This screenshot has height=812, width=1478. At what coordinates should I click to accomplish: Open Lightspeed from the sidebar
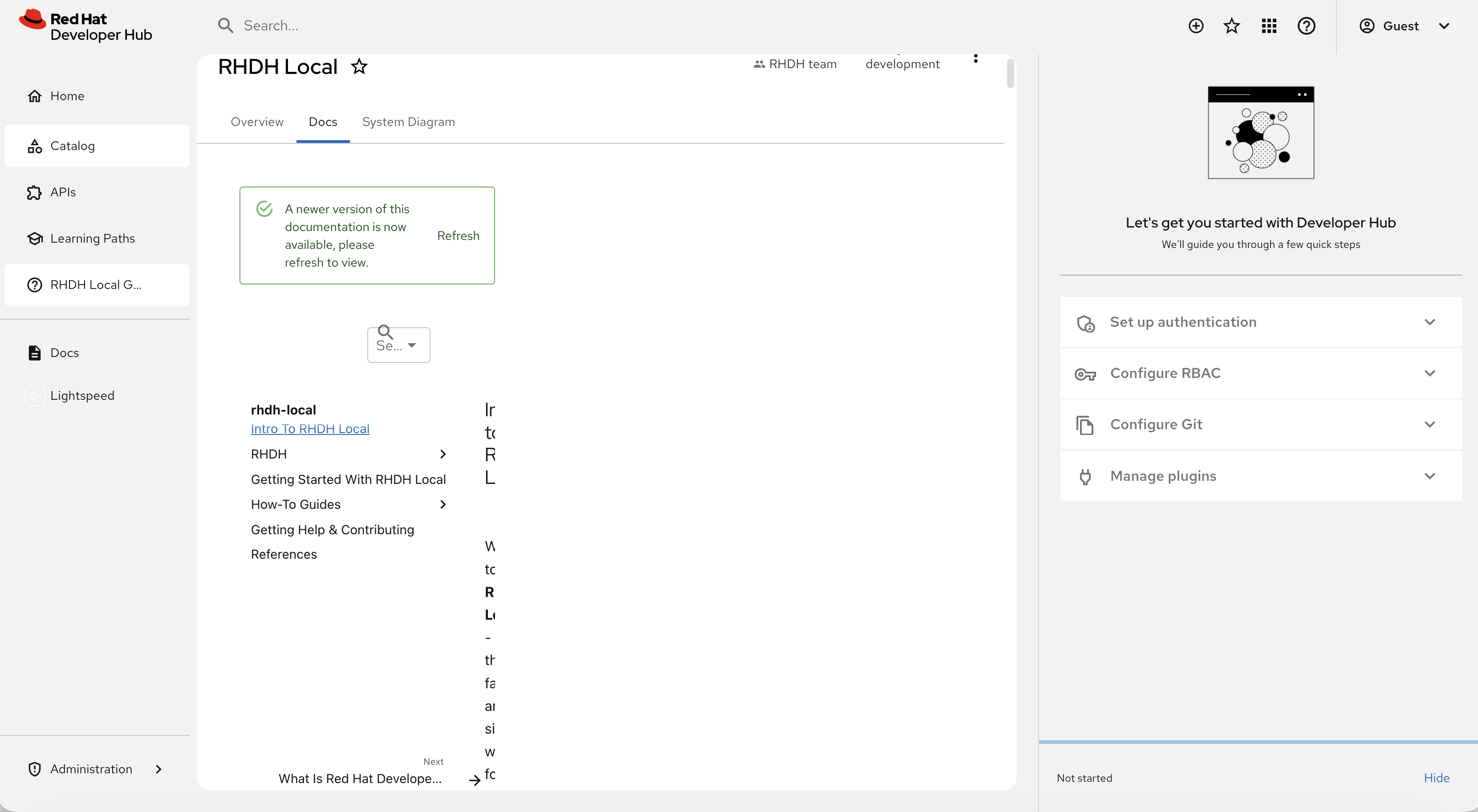click(82, 395)
